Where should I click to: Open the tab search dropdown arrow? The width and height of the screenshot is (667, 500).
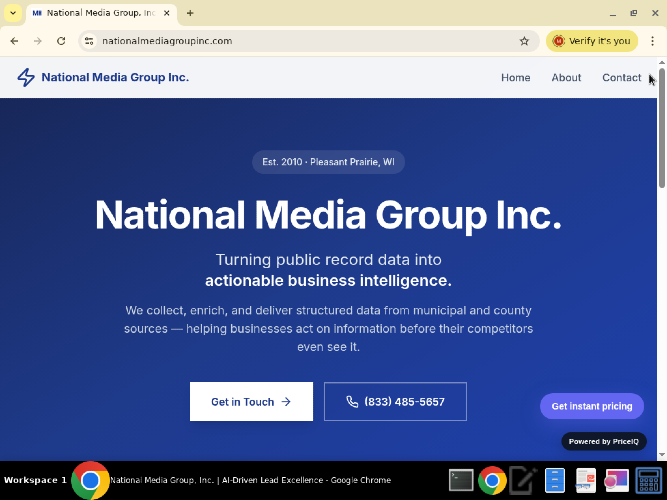pyautogui.click(x=13, y=13)
